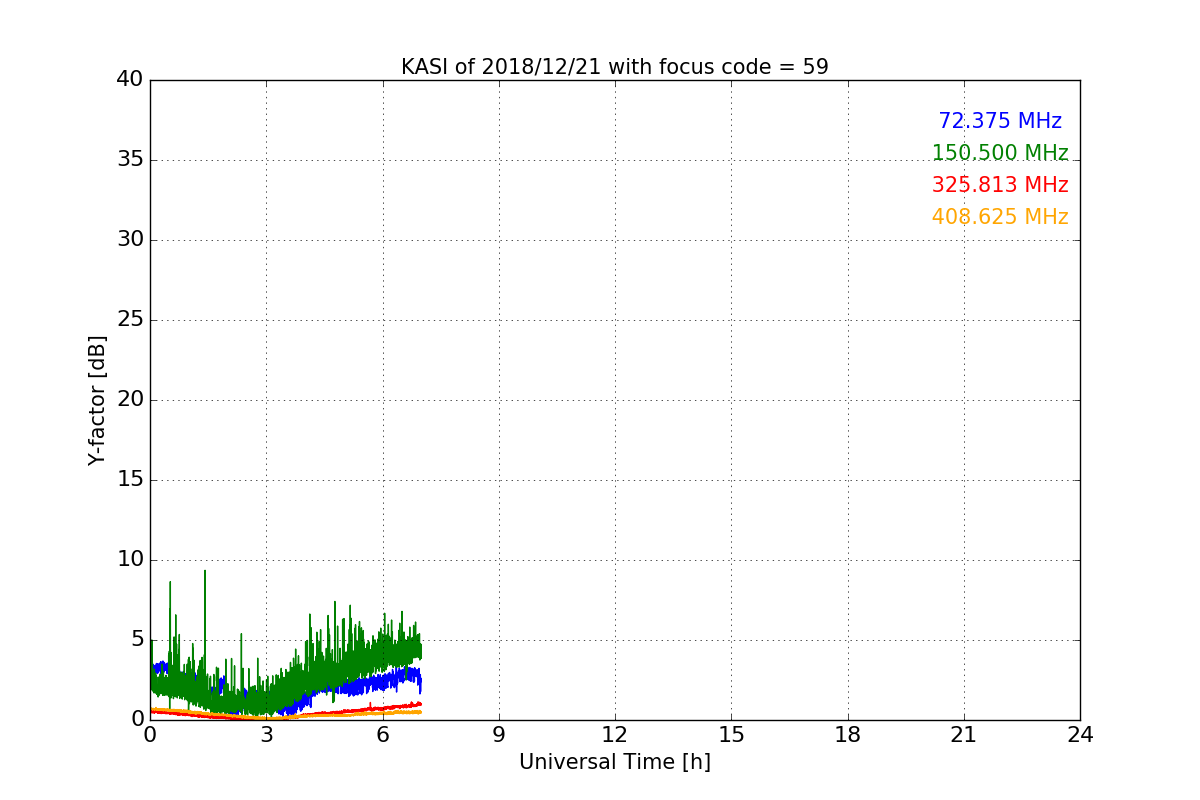Click the x-axis tick label 21
This screenshot has height=800, width=1200.
coord(964,735)
